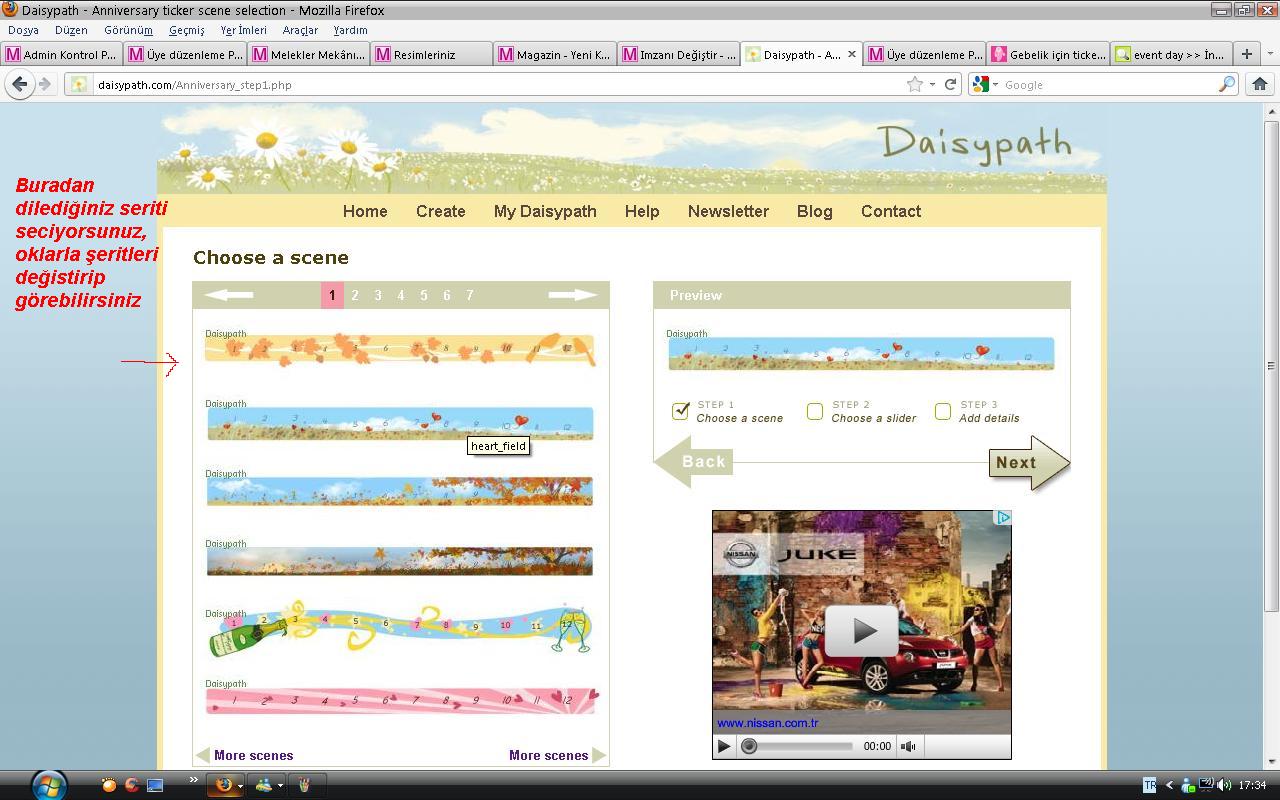Expand the tab list dropdown
The width and height of the screenshot is (1280, 800).
(x=1270, y=54)
